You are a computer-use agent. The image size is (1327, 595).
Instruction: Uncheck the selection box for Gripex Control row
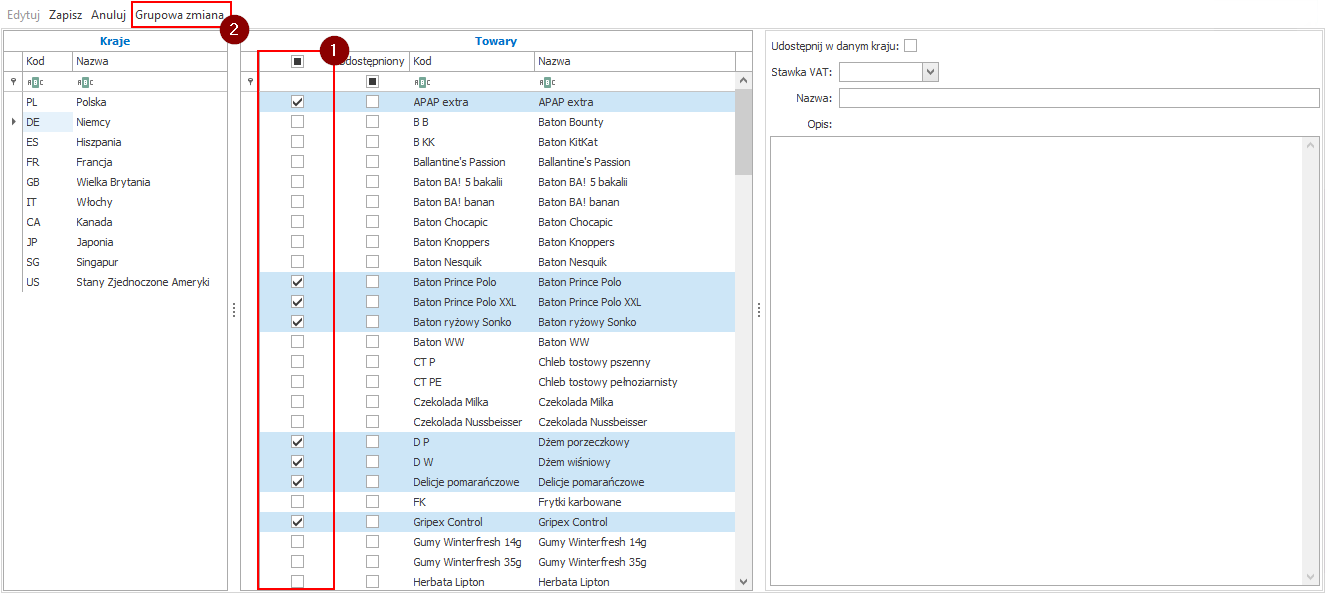click(x=297, y=522)
